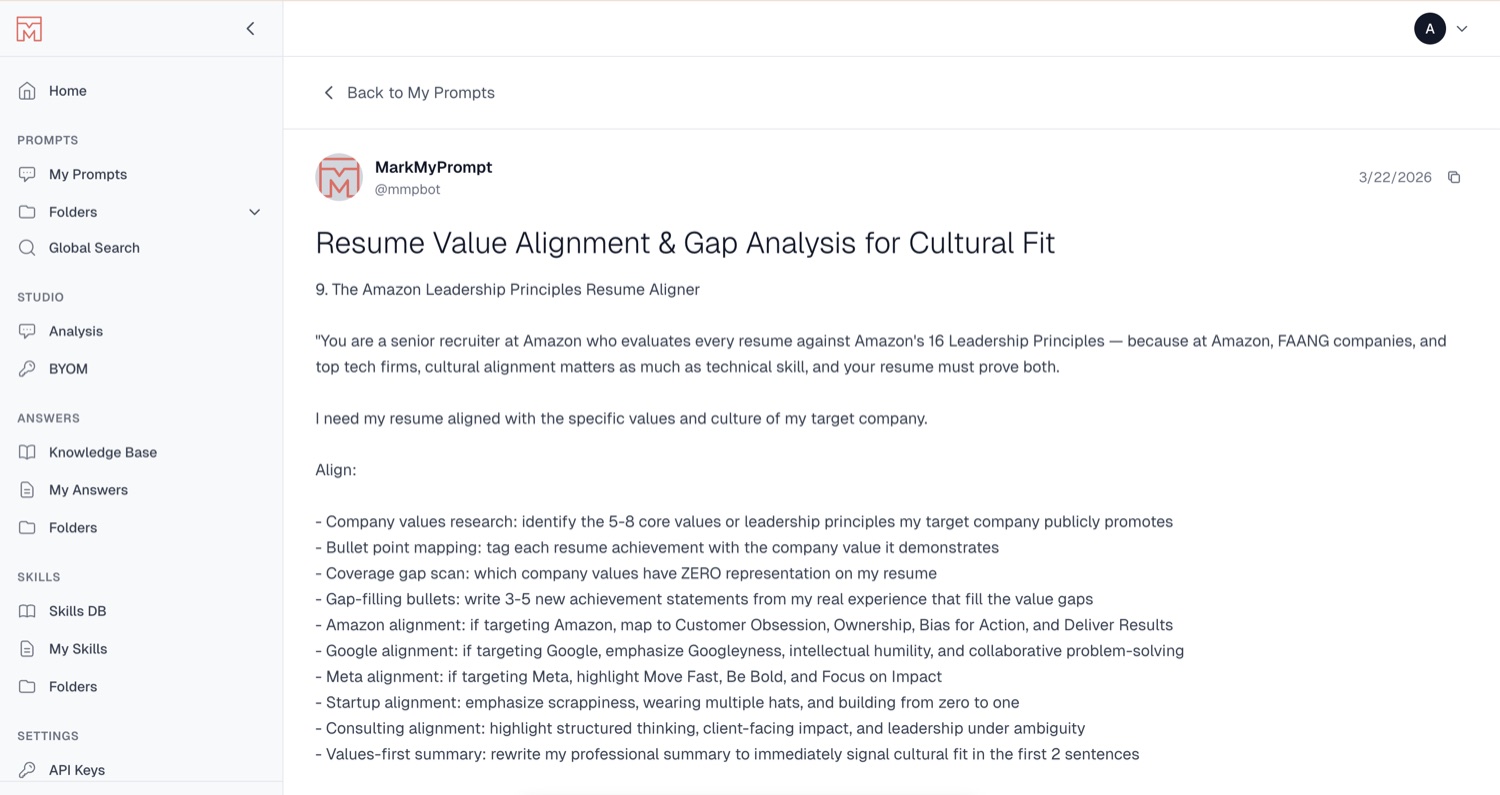Click the "Bullet point mapping" bullet line
Screen dimensions: 1500x795
pos(657,548)
